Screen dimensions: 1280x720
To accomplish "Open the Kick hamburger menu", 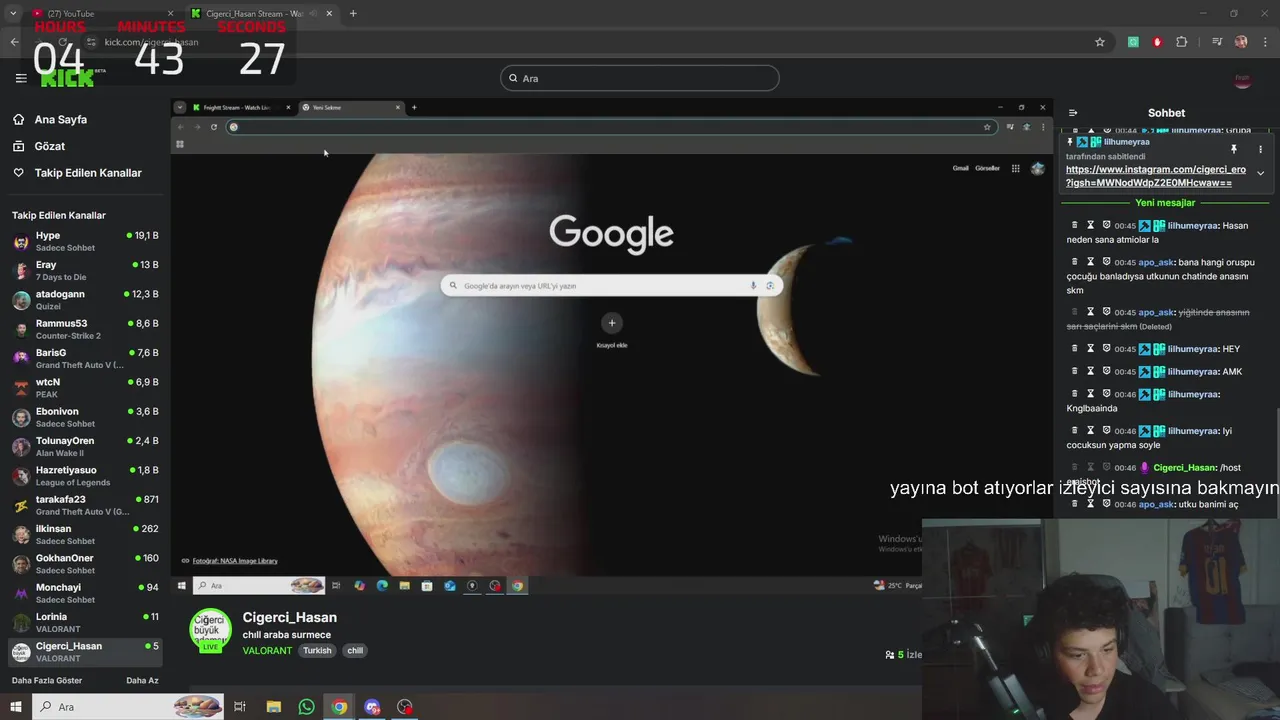I will (x=21, y=78).
